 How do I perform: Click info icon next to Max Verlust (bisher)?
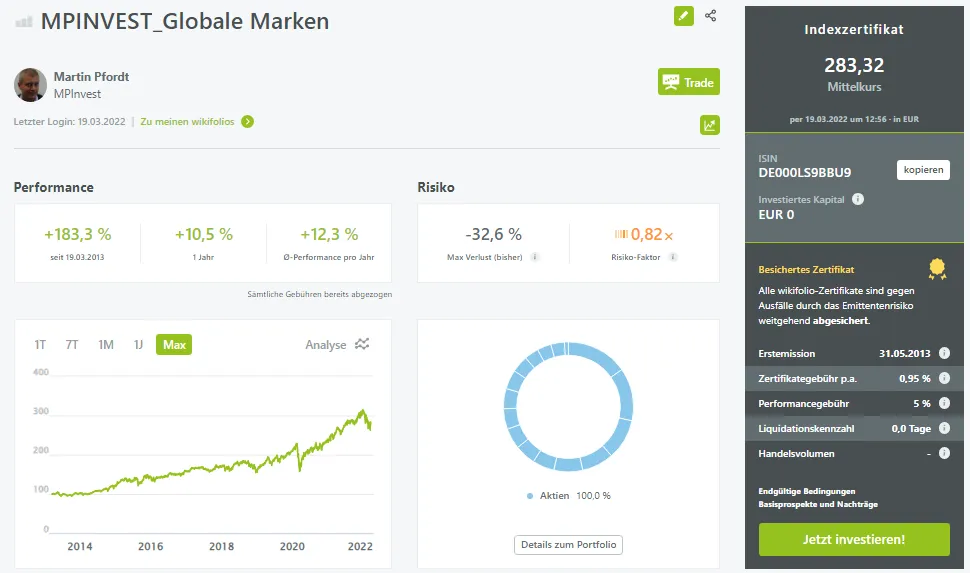(x=534, y=257)
